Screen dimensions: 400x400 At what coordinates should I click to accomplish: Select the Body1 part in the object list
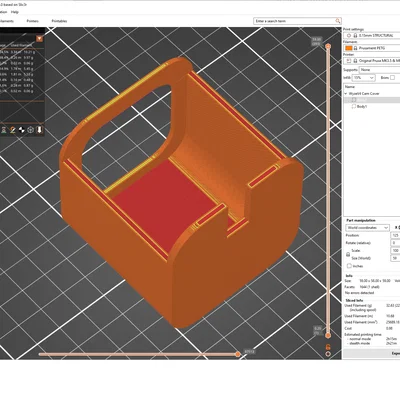click(x=362, y=106)
